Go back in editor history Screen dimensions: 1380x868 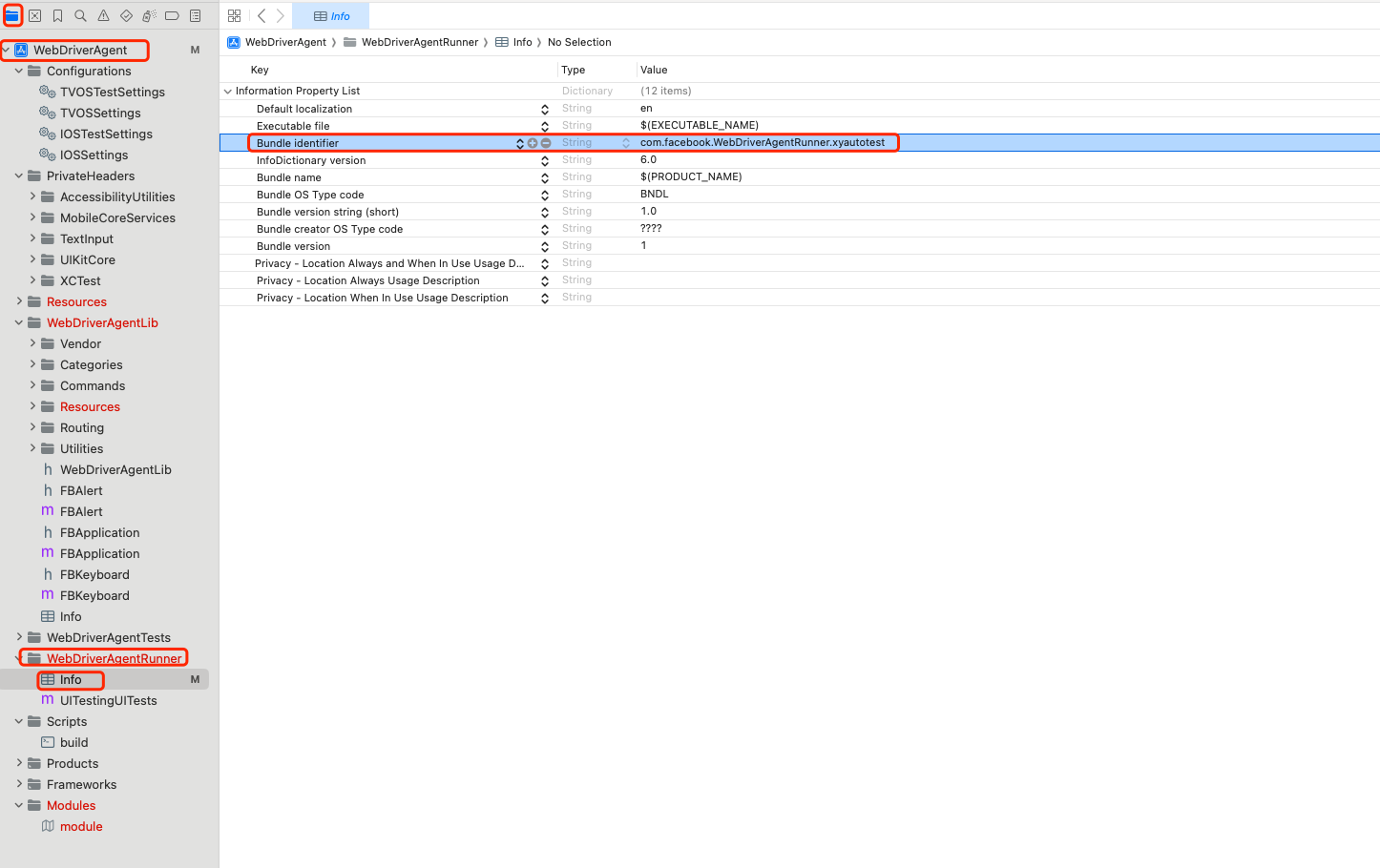point(261,16)
